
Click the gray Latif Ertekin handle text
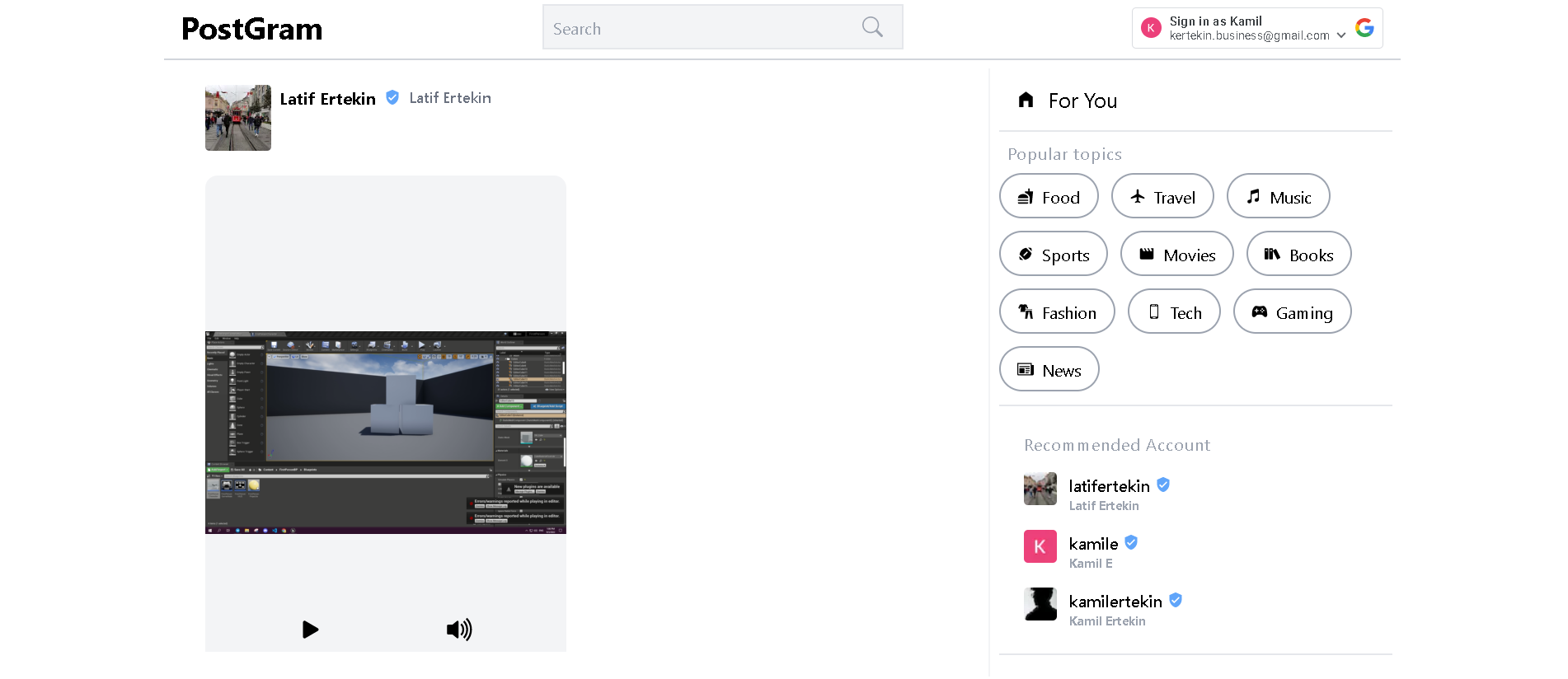click(450, 98)
